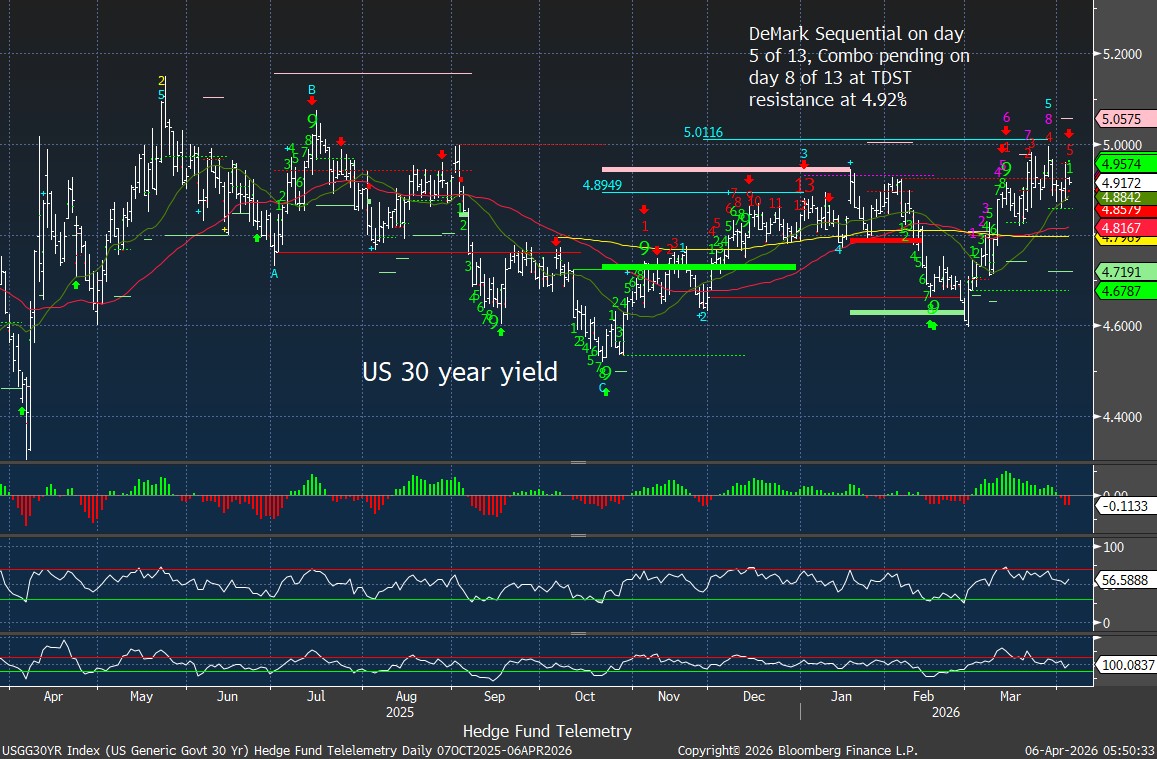Click divider handle above bottom oscillator panel
Viewport: 1157px width, 759px height.
pos(578,634)
